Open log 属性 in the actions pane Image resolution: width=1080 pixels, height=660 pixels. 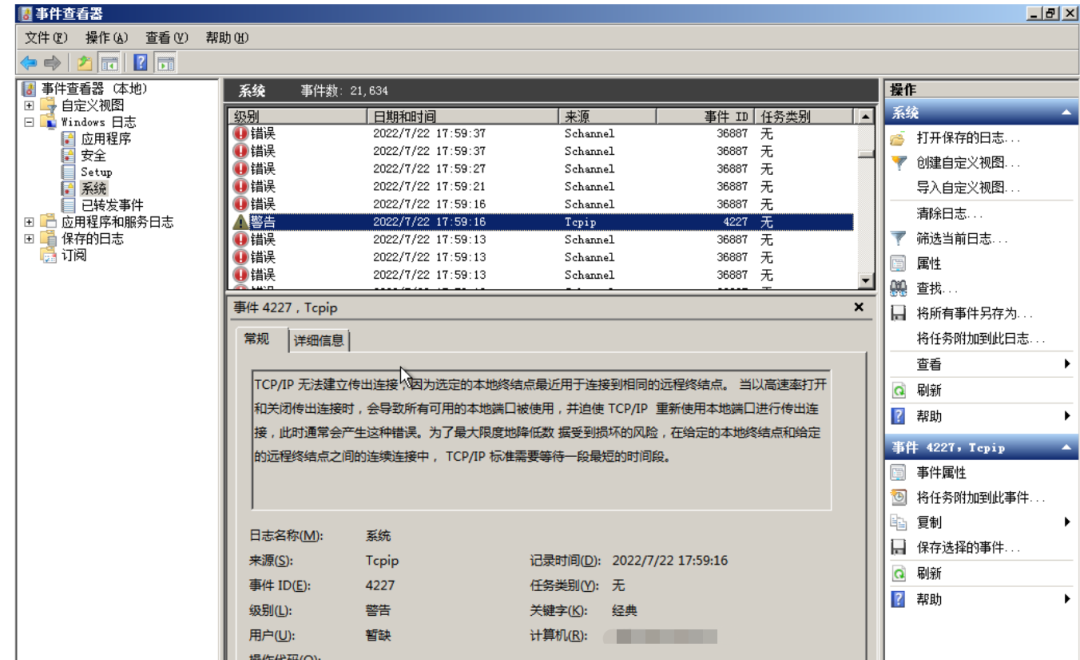[928, 263]
